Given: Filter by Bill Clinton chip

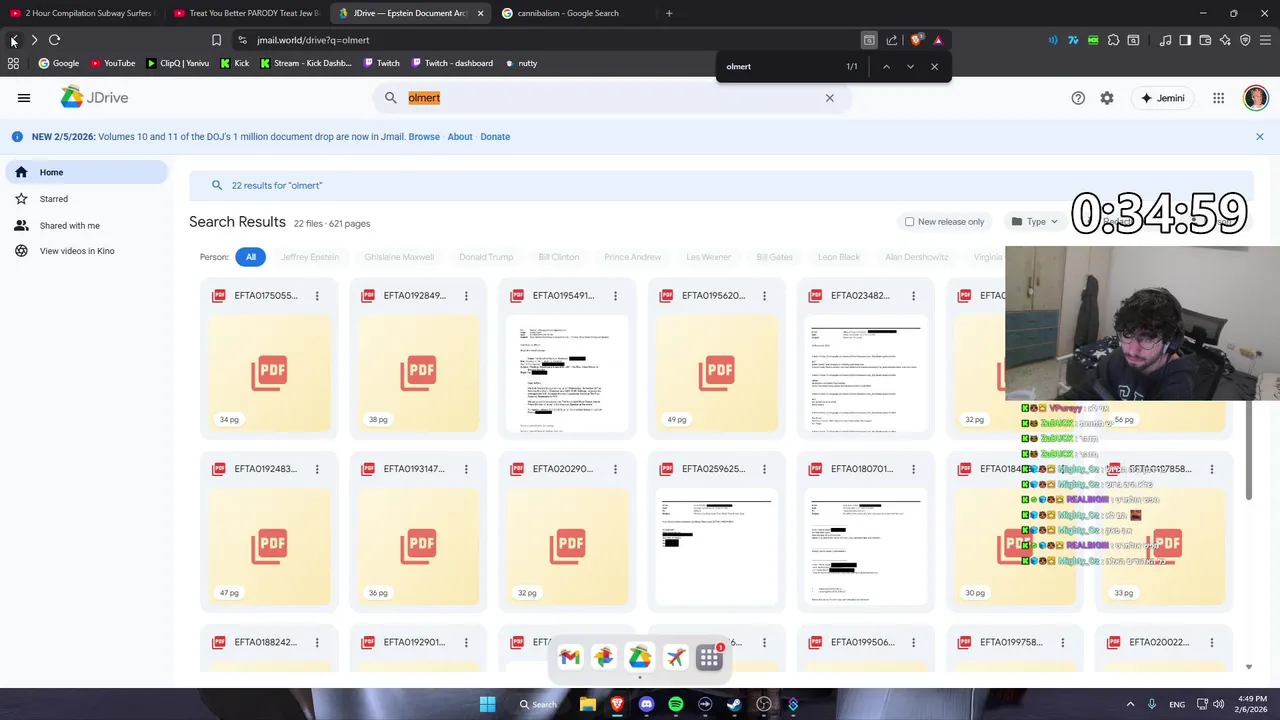Looking at the screenshot, I should (x=559, y=257).
